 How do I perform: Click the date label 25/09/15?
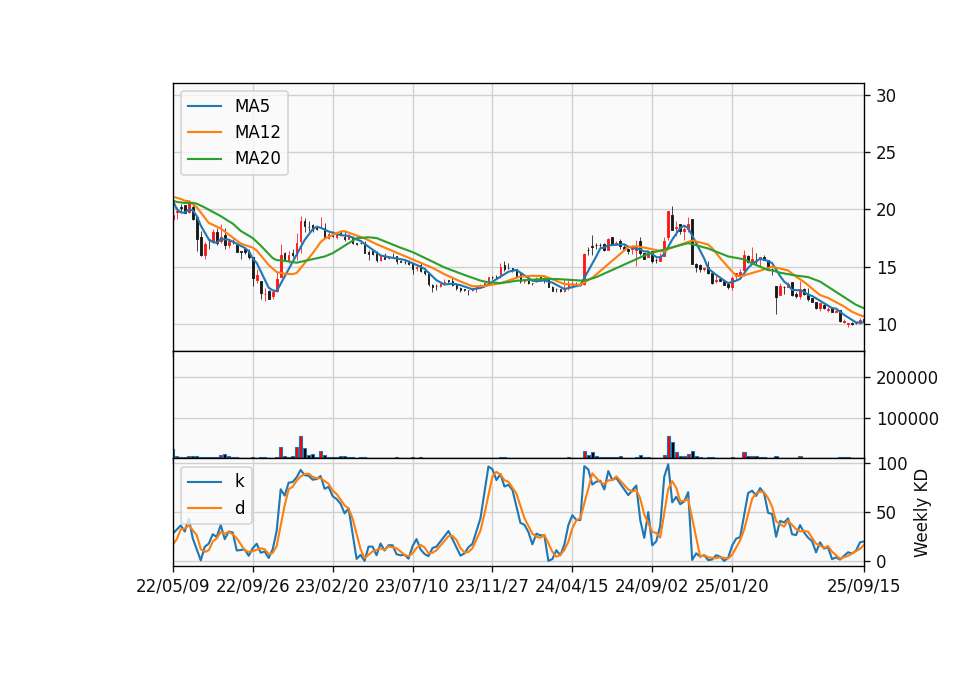(x=864, y=586)
